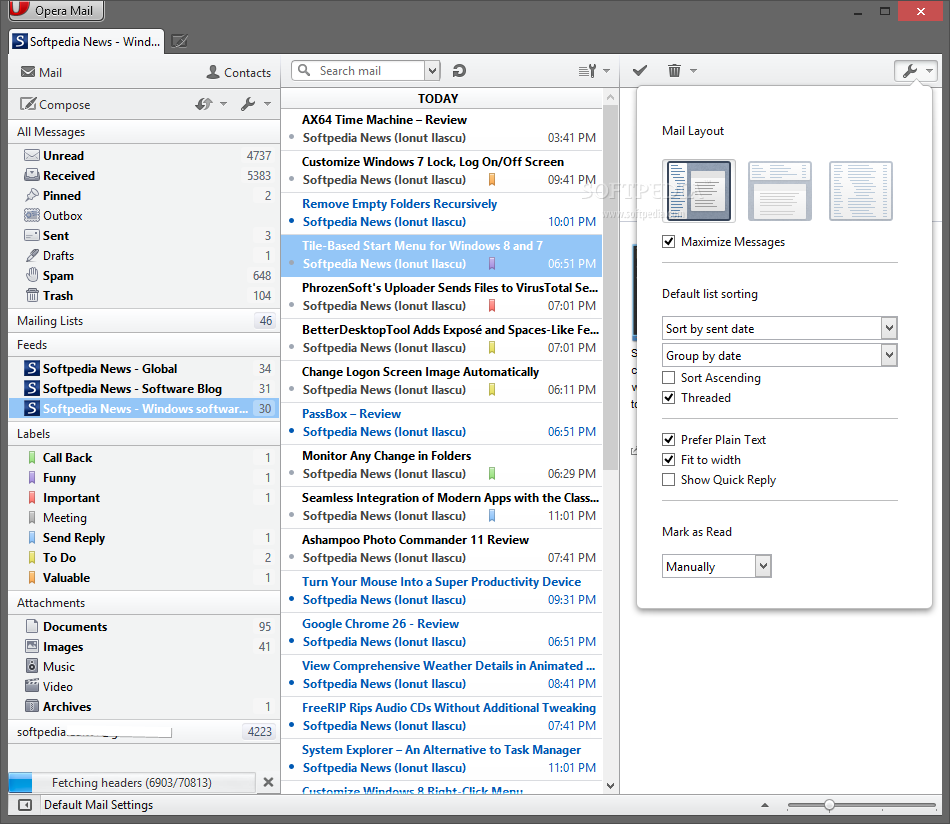Click into the Search mail field
This screenshot has width=950, height=824.
click(x=358, y=71)
